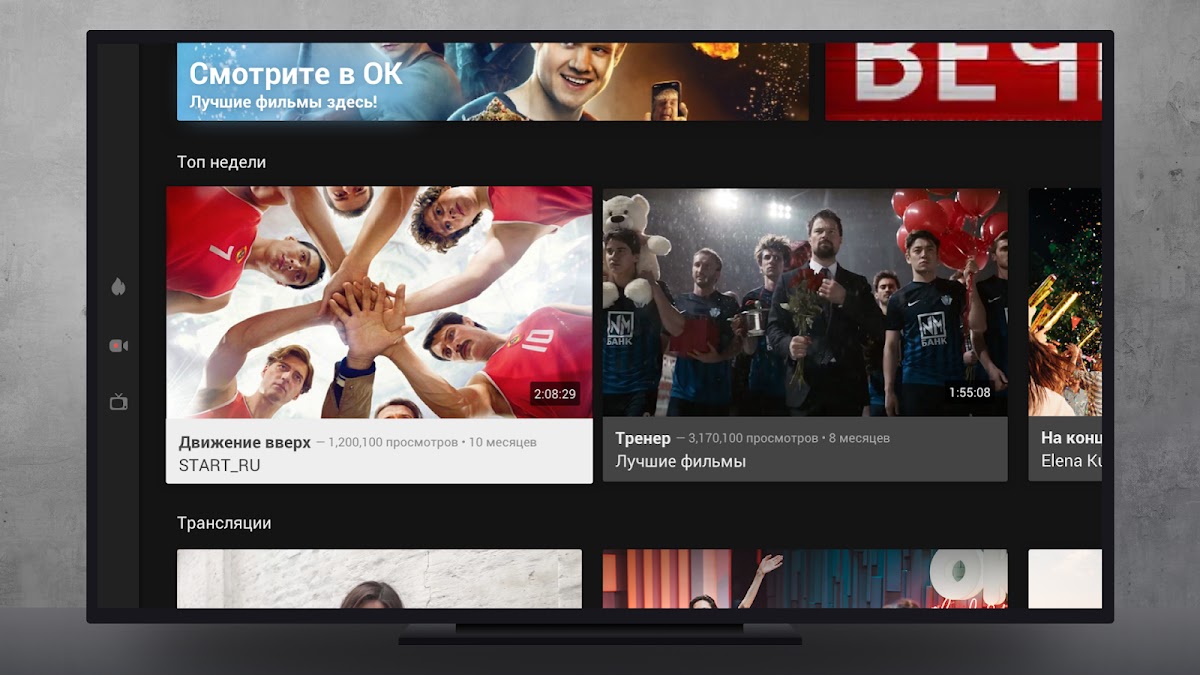This screenshot has width=1200, height=675.
Task: Open the partially visible third Топ недели thumbnail
Action: click(x=1065, y=302)
